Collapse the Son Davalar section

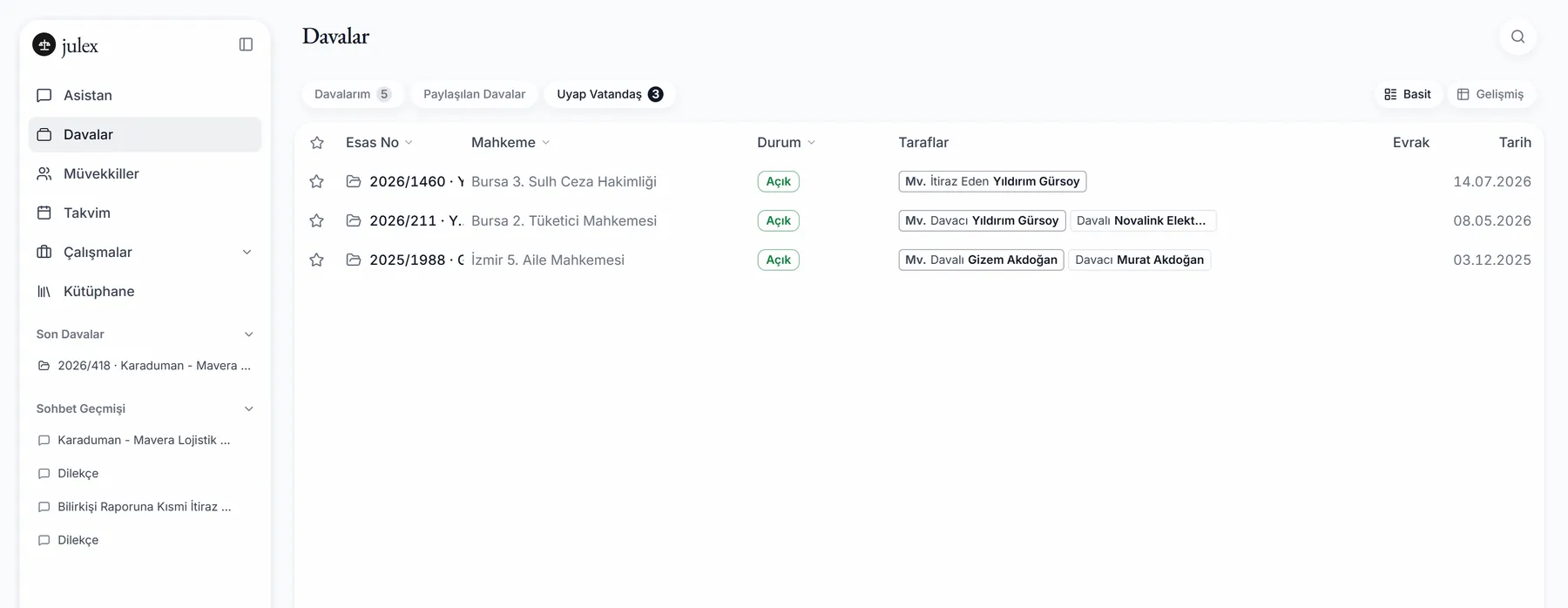[x=249, y=334]
